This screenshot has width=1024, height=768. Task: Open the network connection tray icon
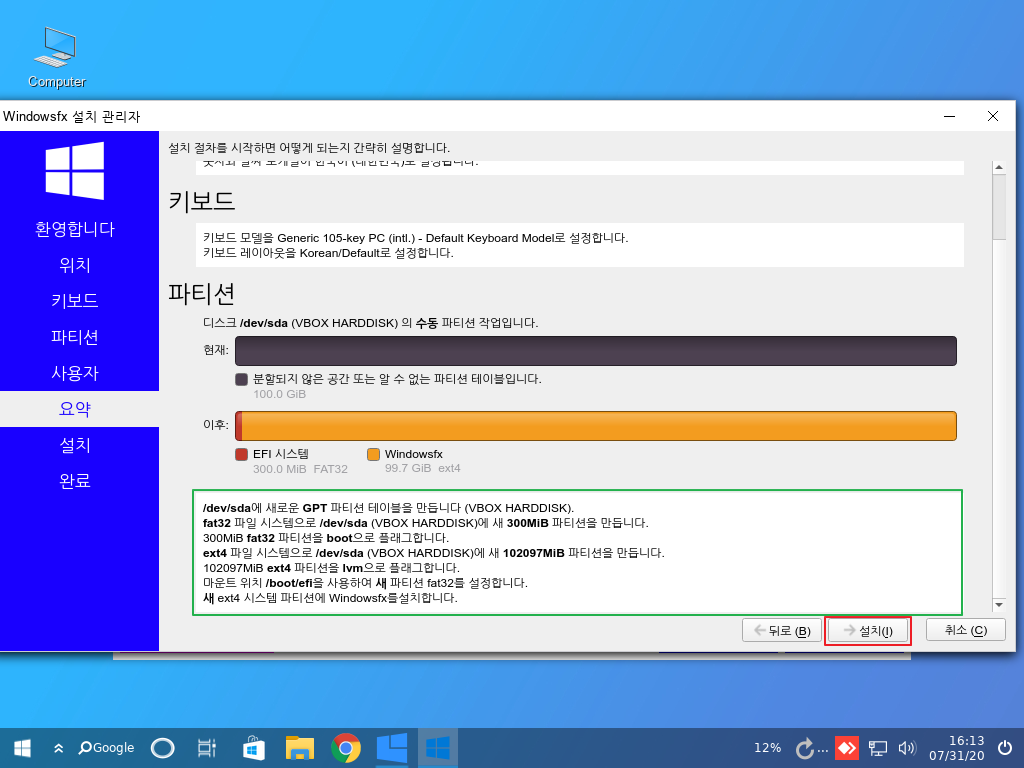click(x=877, y=748)
